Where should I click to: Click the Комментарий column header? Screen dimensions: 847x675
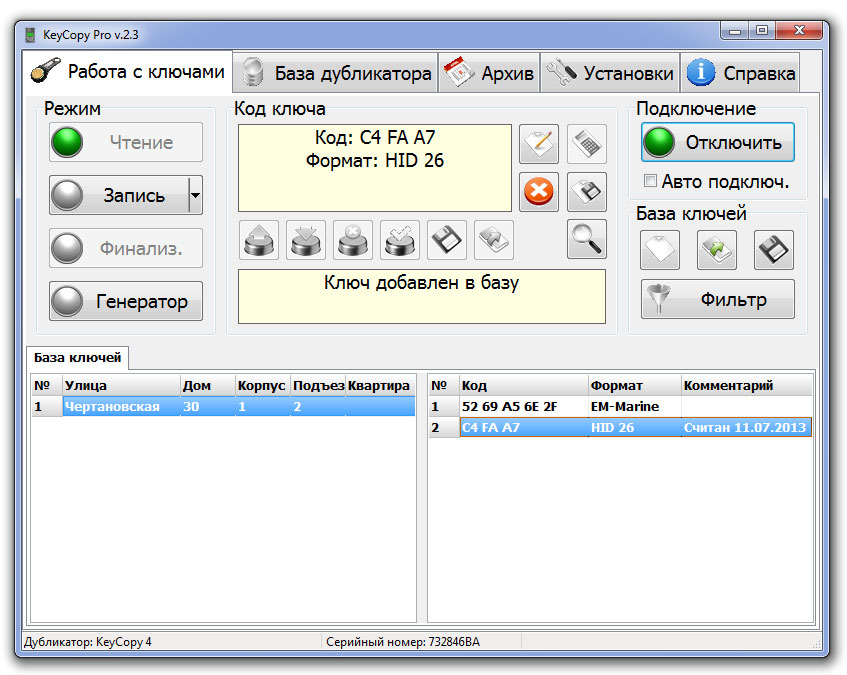[747, 386]
